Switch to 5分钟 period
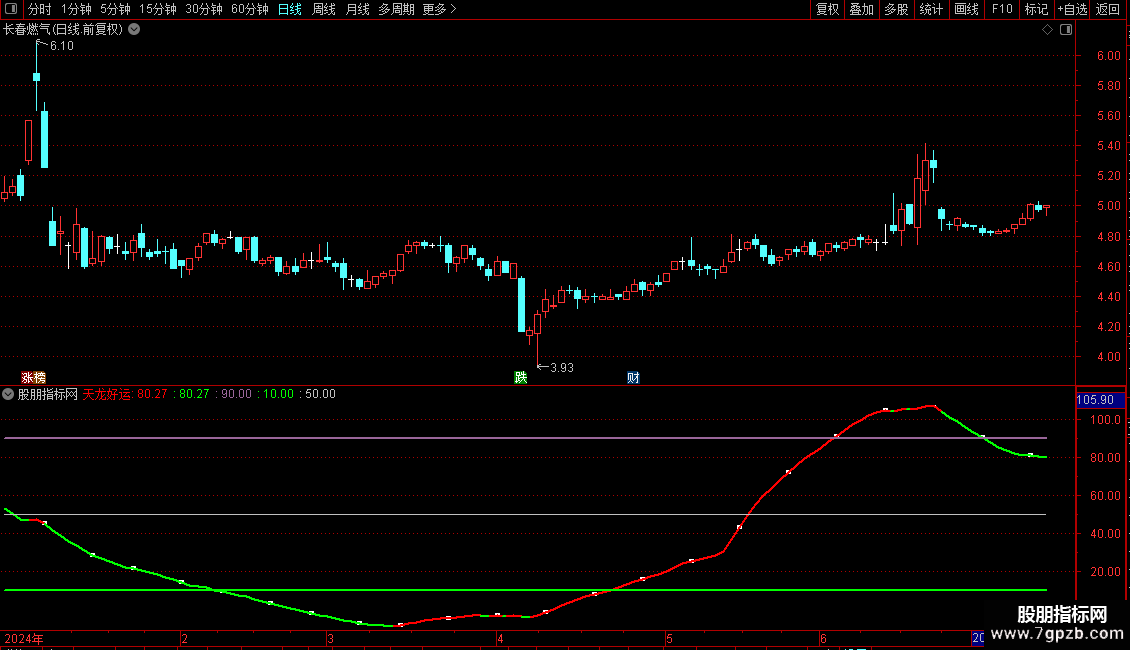 coord(115,9)
